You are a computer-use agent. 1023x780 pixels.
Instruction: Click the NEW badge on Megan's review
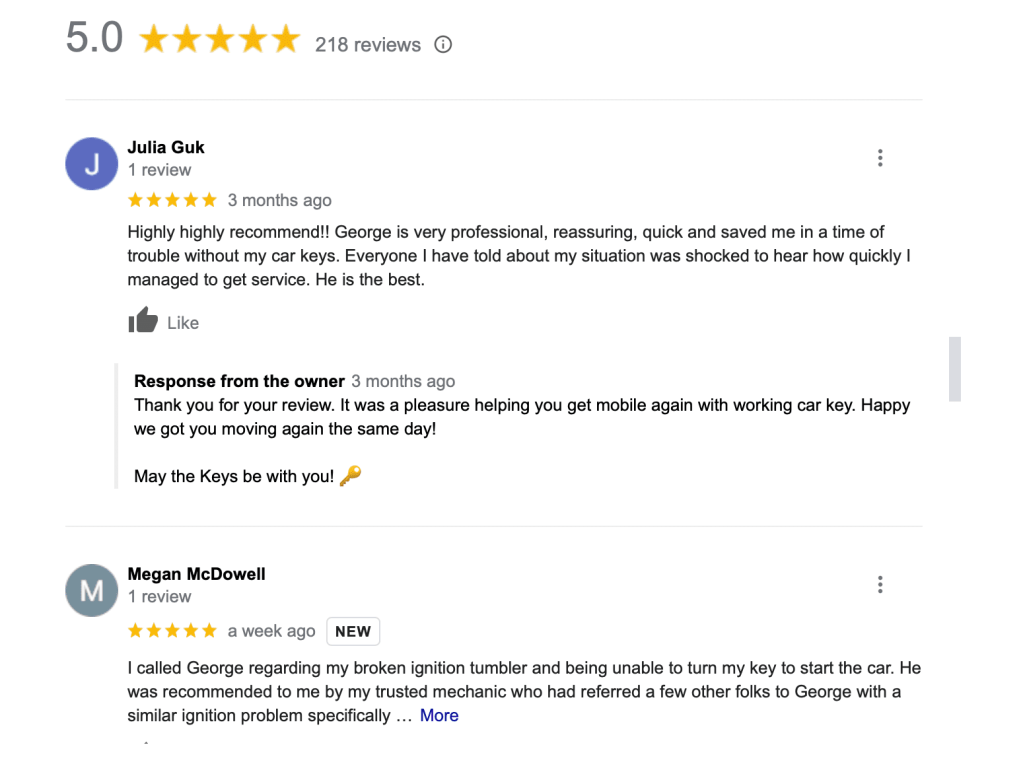point(353,632)
